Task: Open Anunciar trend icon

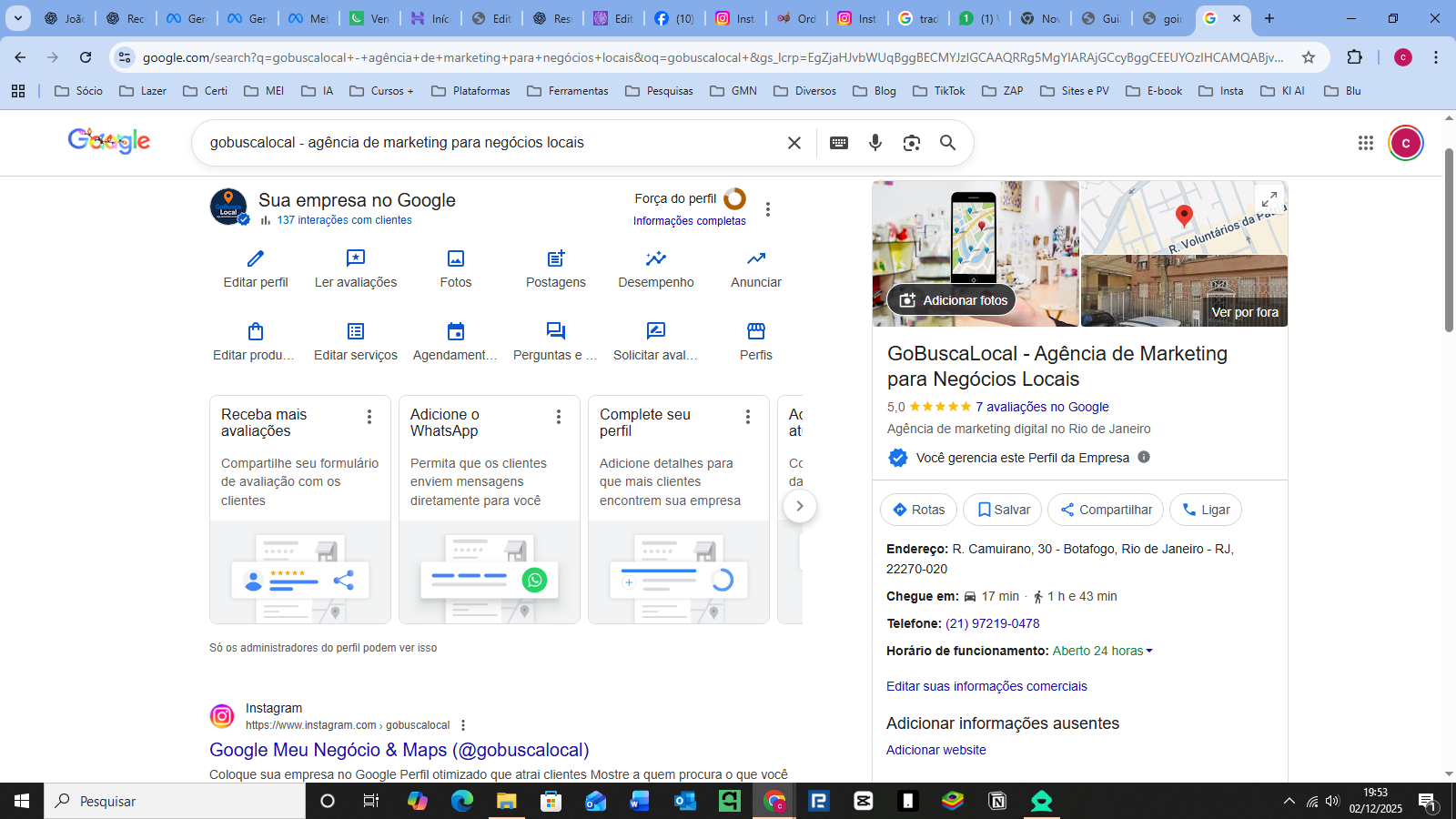Action: pos(756,258)
